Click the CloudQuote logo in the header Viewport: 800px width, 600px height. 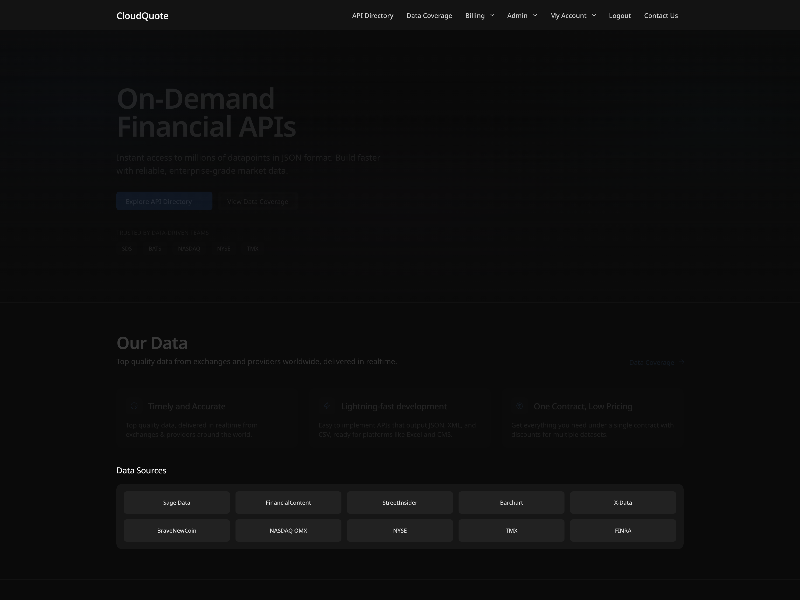pos(142,15)
